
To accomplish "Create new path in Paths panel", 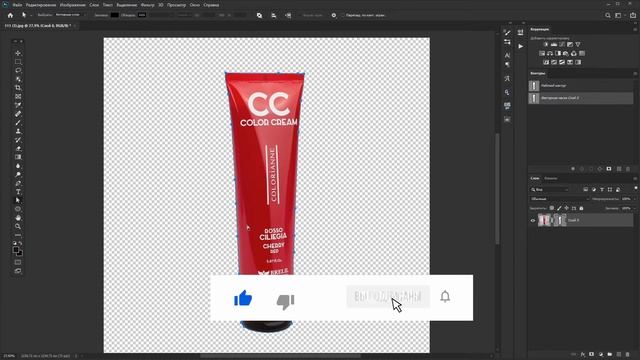I will point(619,169).
